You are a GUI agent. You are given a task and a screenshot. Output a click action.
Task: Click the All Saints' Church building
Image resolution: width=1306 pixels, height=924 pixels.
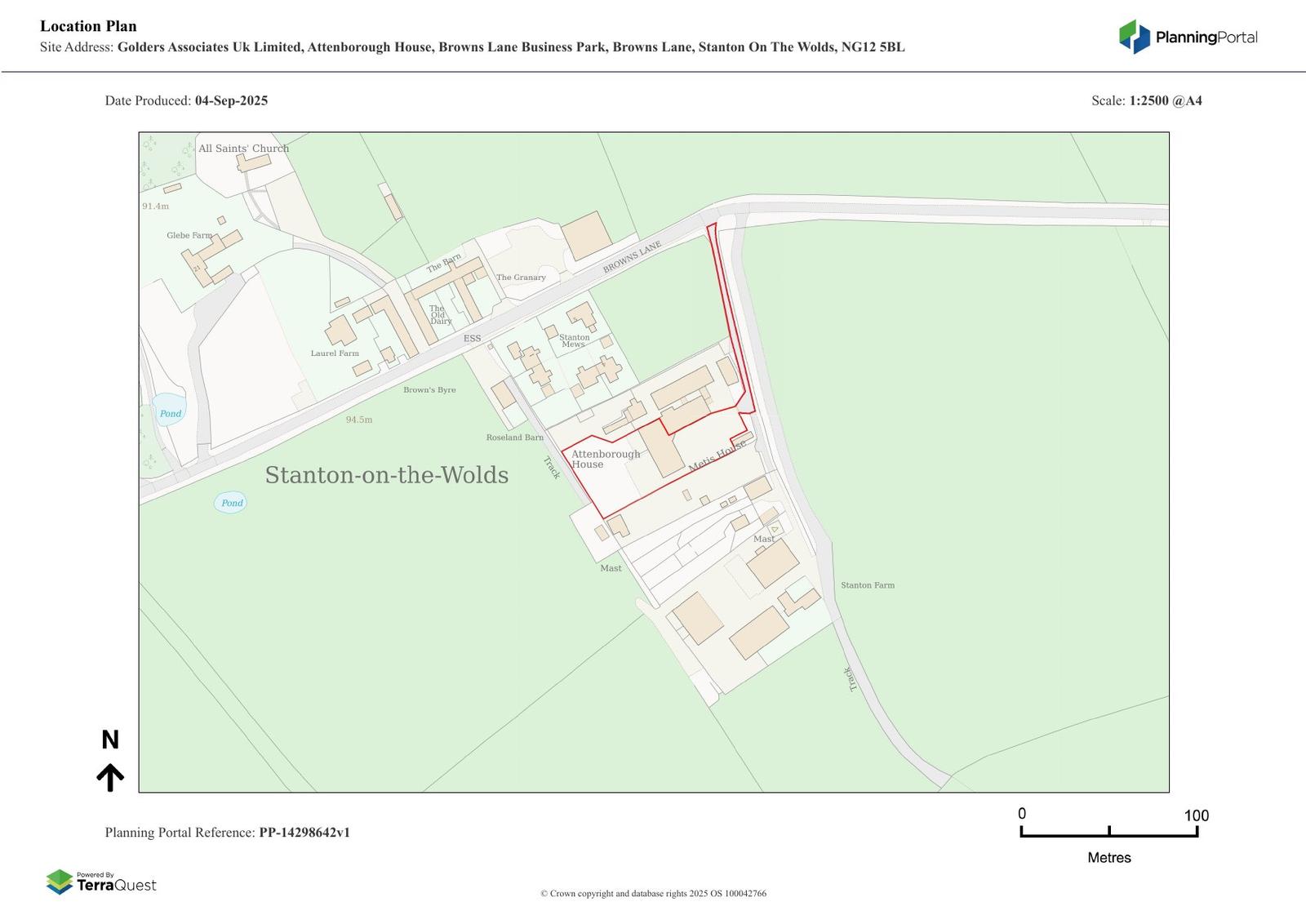(254, 162)
